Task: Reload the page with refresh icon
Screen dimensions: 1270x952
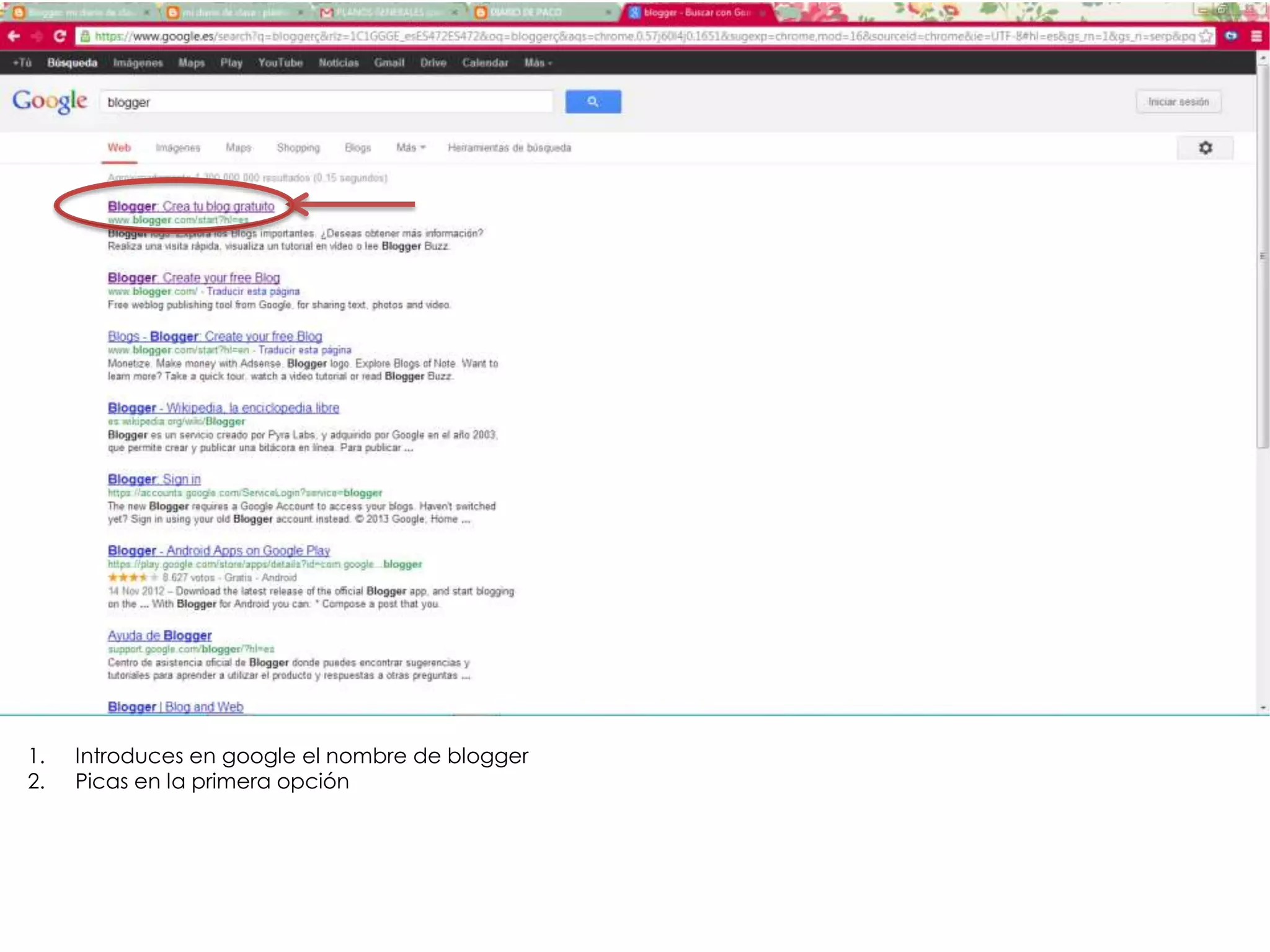Action: [x=60, y=36]
